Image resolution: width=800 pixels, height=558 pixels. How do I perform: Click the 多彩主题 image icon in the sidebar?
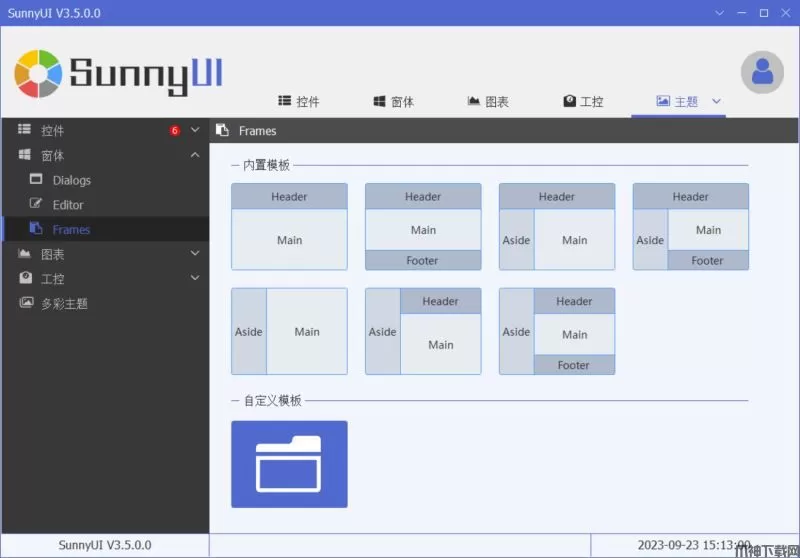[x=26, y=303]
